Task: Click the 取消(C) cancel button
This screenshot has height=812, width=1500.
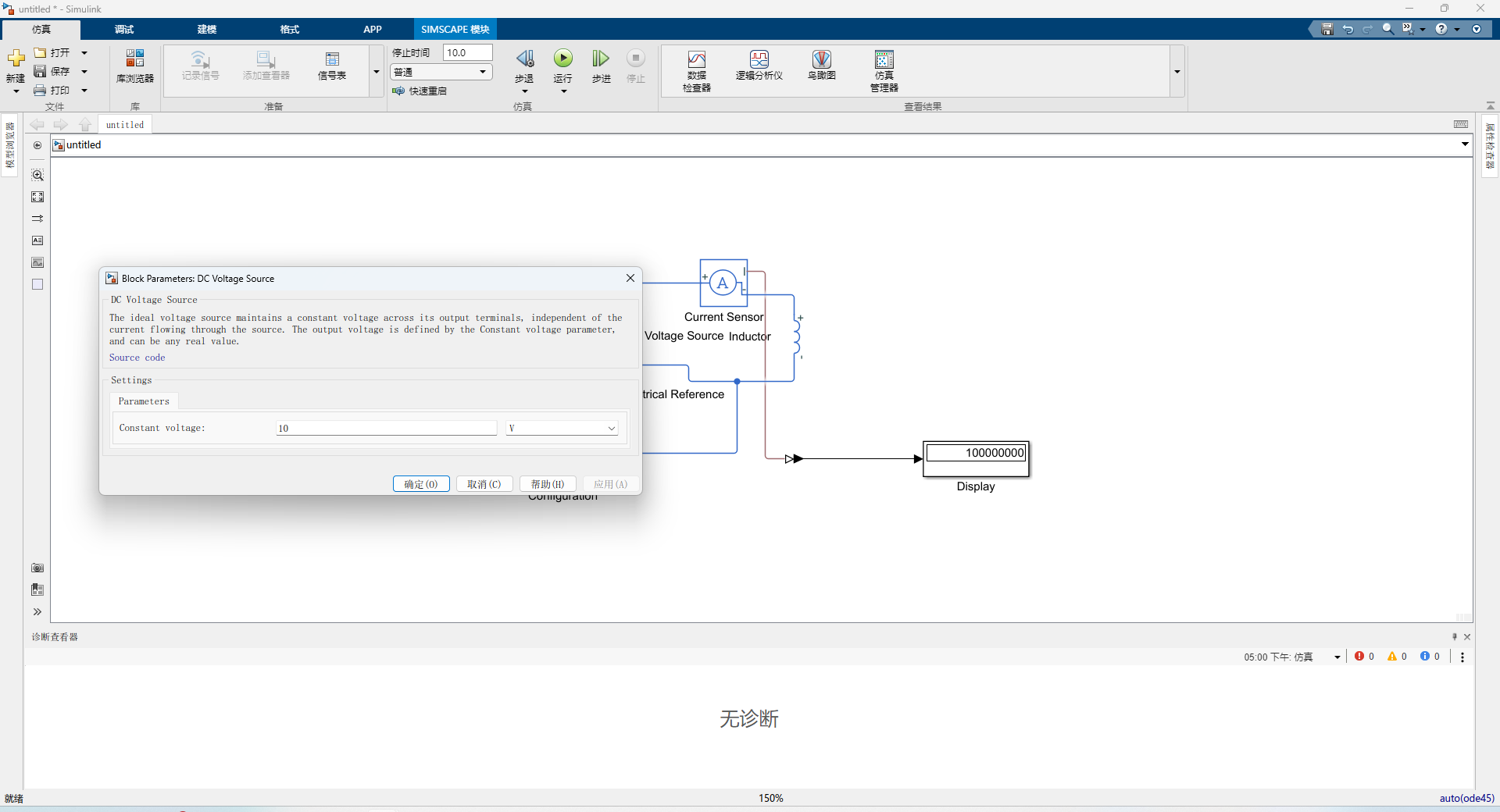Action: 484,484
